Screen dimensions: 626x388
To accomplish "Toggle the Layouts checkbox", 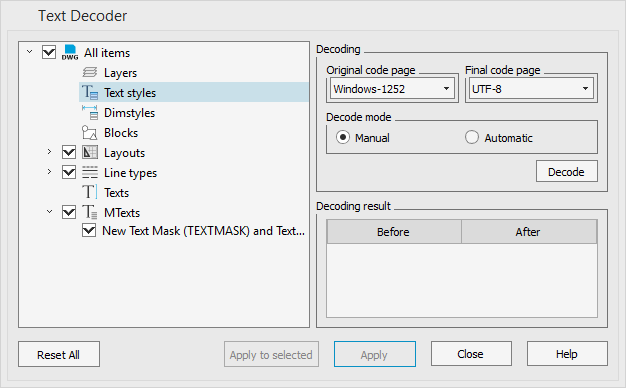I will tap(69, 152).
